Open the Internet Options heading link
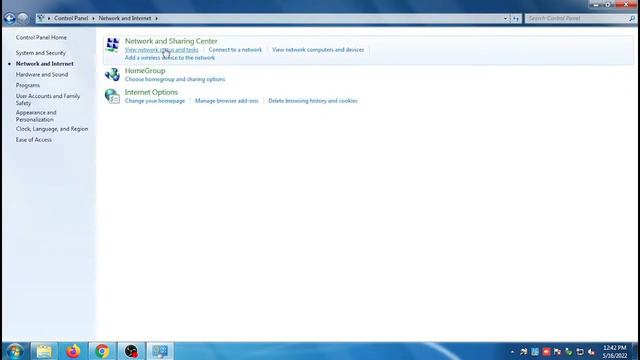 (151, 92)
